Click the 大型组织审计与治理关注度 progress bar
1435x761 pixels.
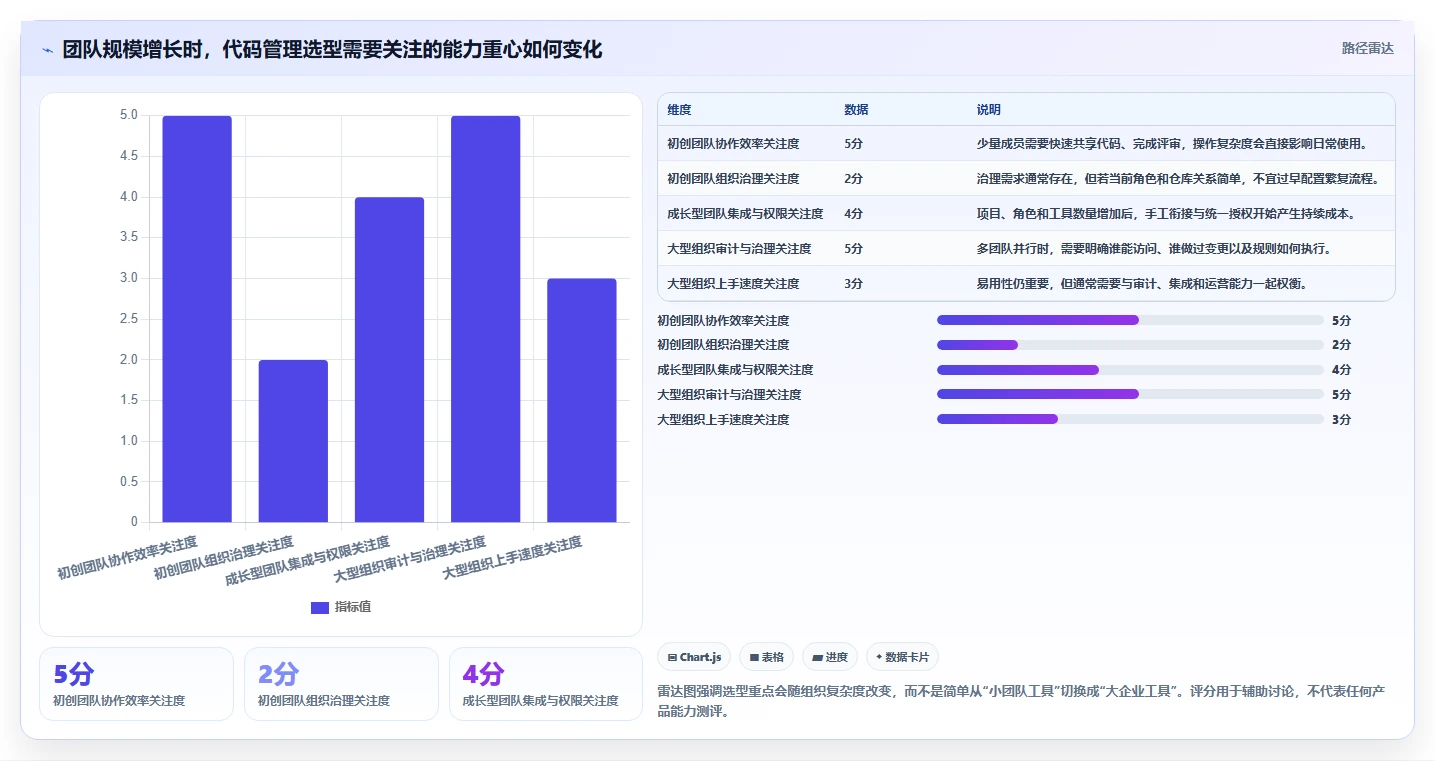tap(1130, 394)
